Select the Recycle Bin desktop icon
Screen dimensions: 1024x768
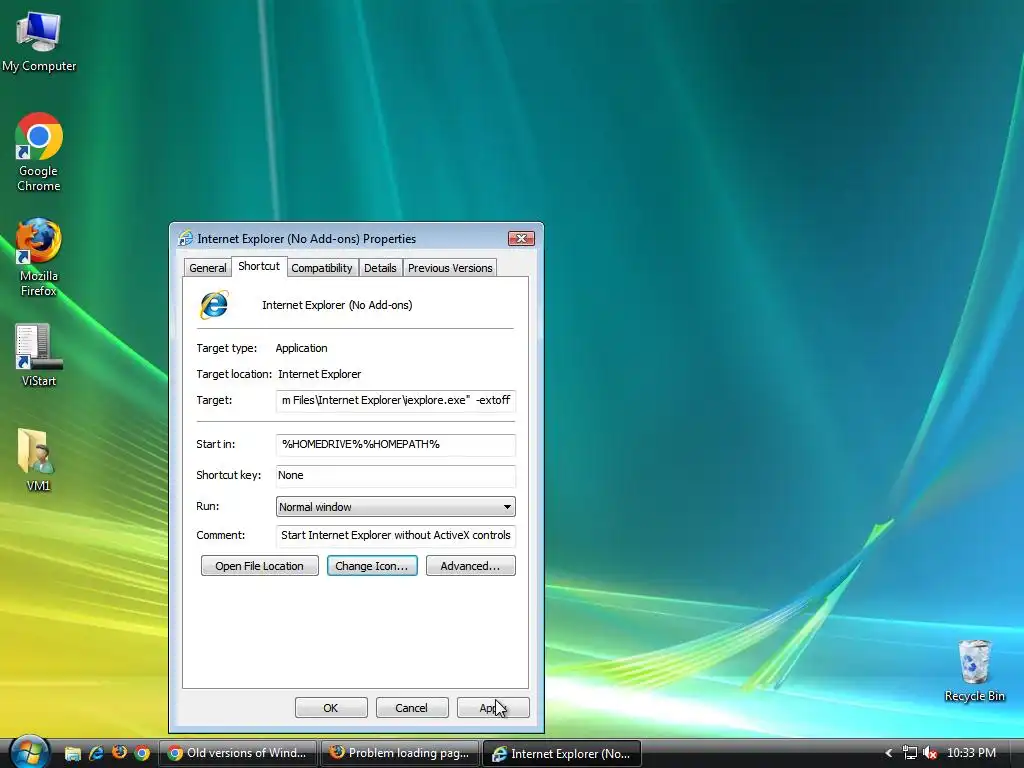974,670
